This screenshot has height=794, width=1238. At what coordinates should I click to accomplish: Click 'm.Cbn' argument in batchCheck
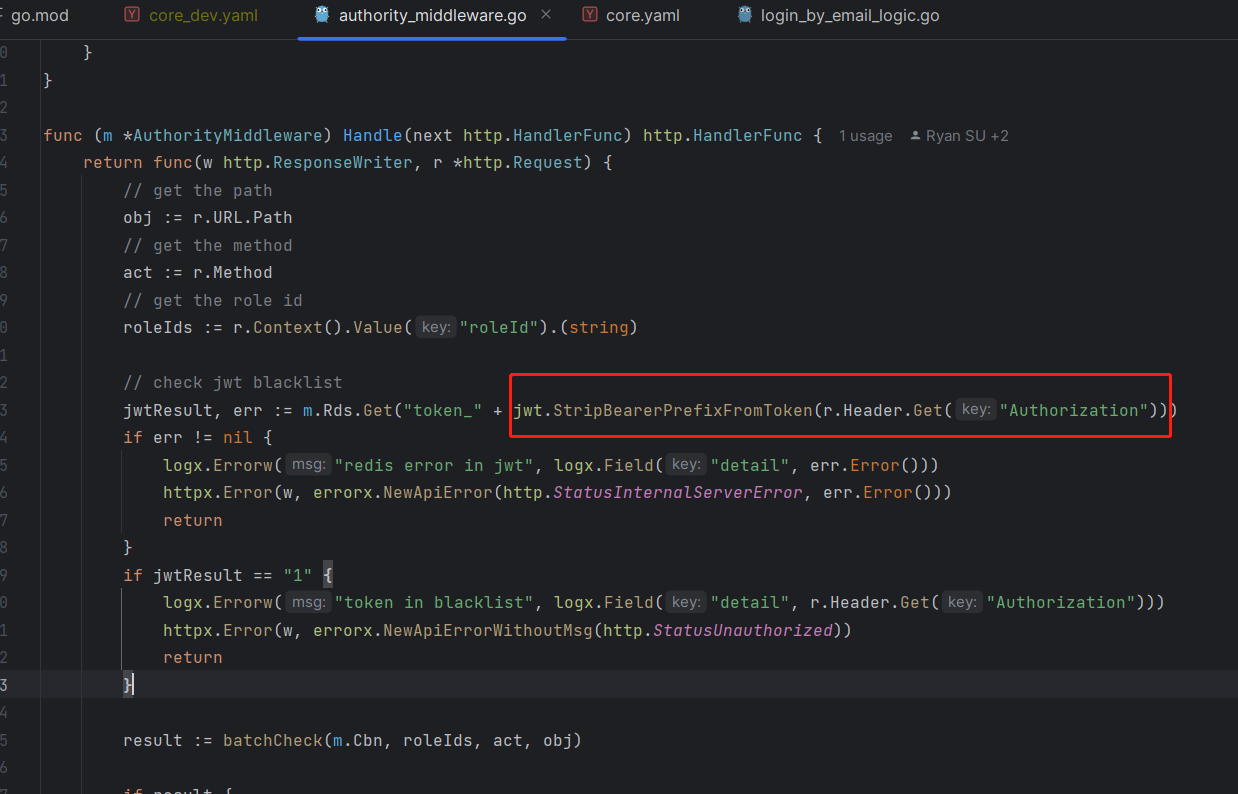tap(358, 740)
